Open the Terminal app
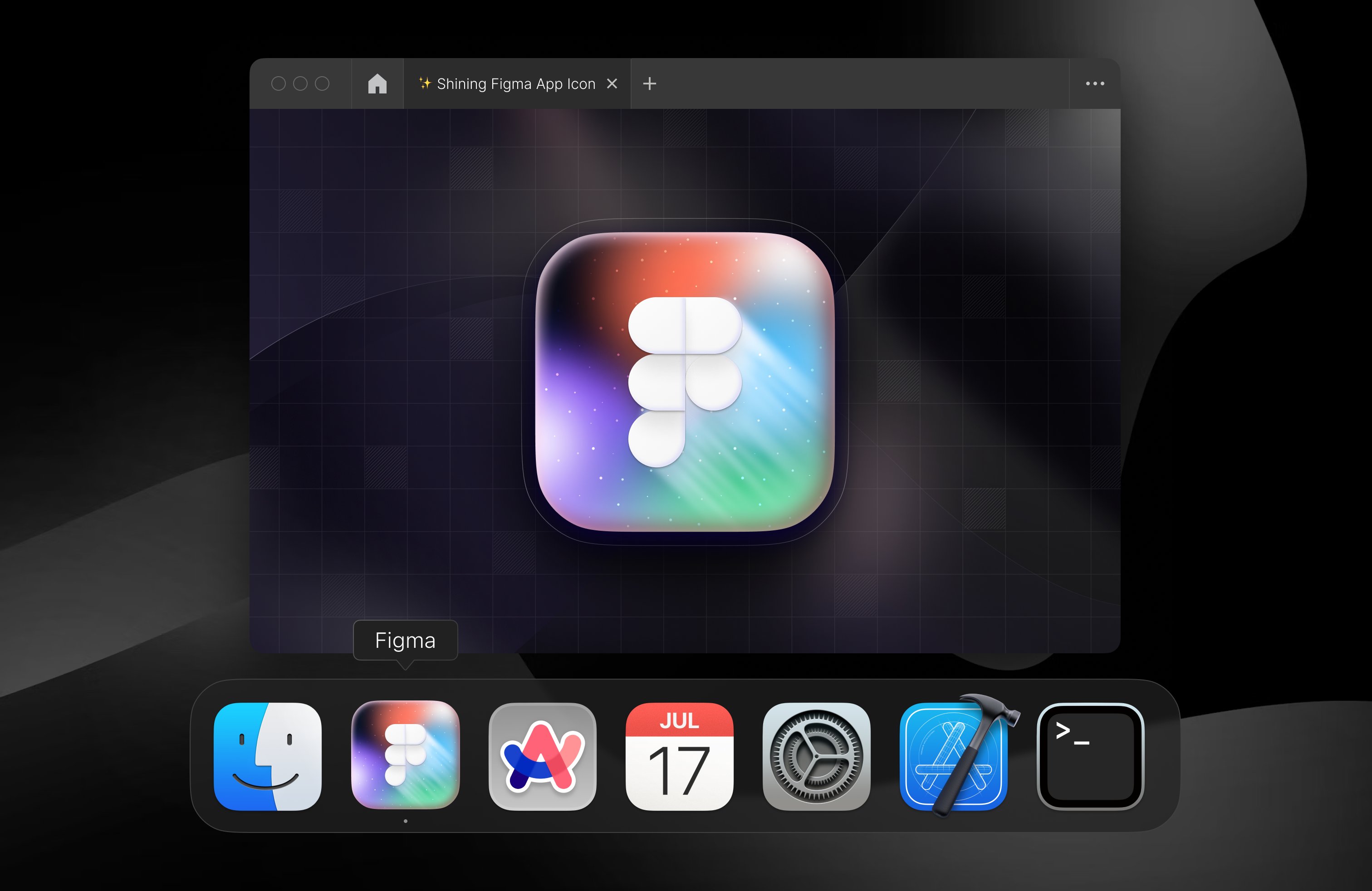Viewport: 1372px width, 891px height. click(1090, 756)
